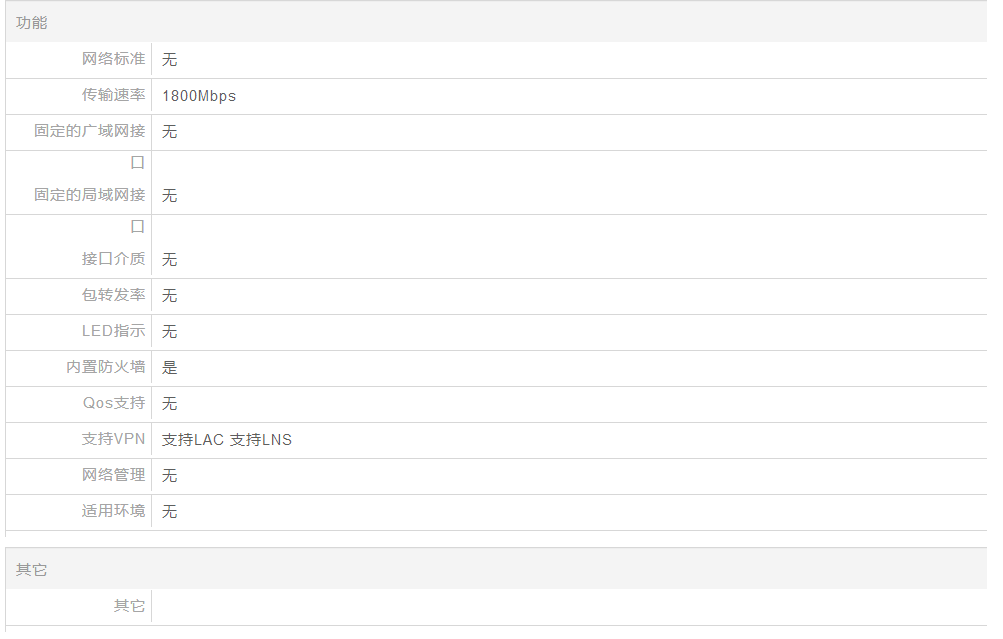
Task: Click the 其它 section header
Action: (x=32, y=569)
